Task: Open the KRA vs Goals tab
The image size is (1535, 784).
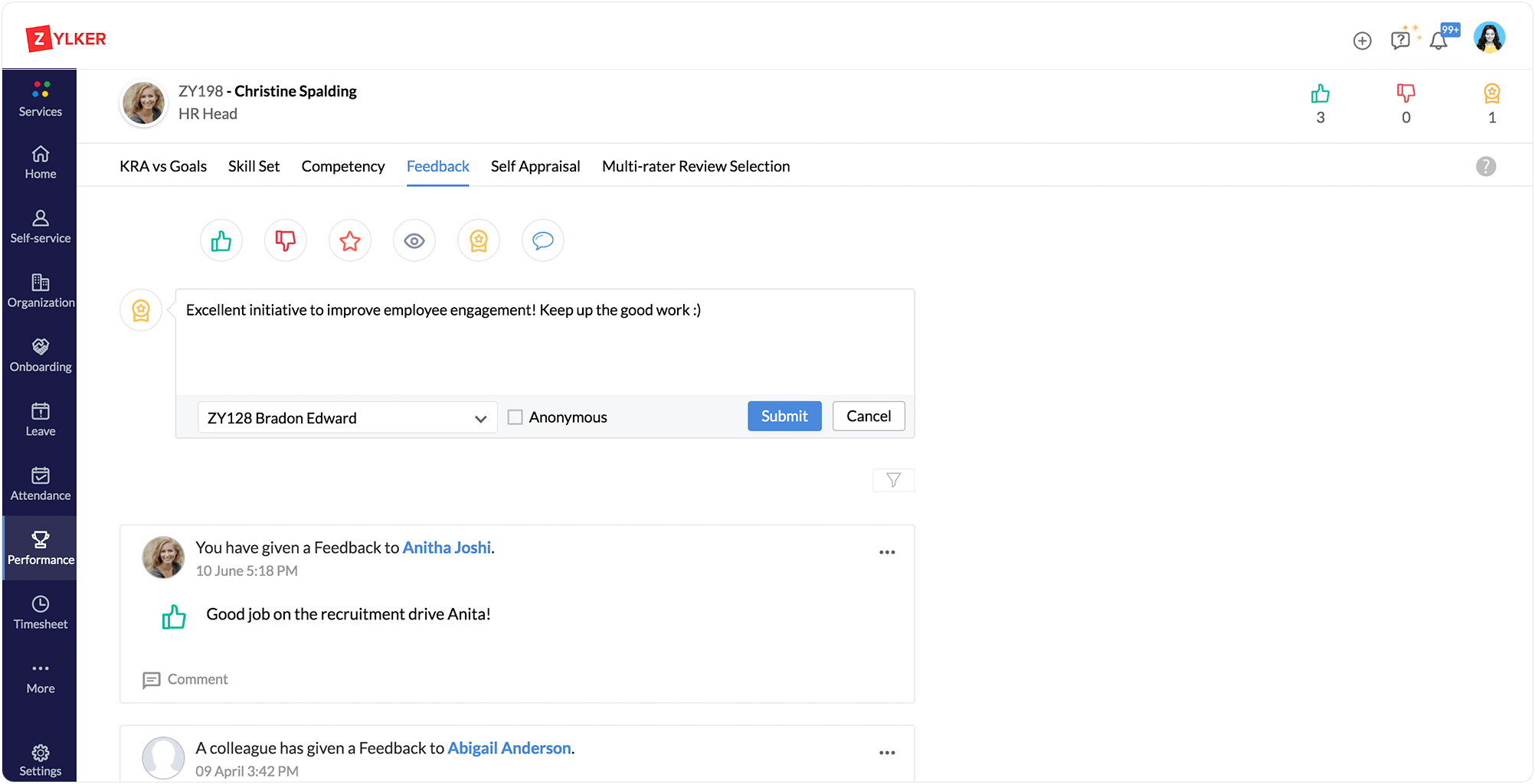Action: (163, 166)
